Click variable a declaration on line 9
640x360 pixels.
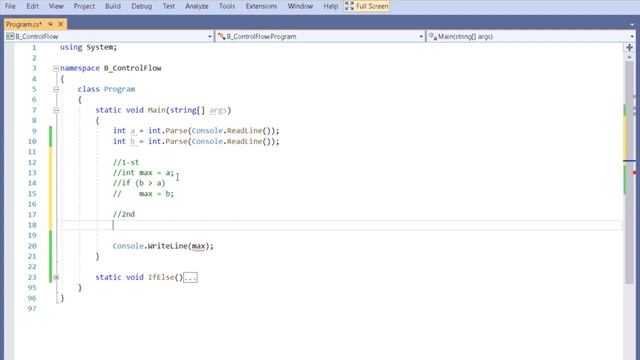(133, 131)
